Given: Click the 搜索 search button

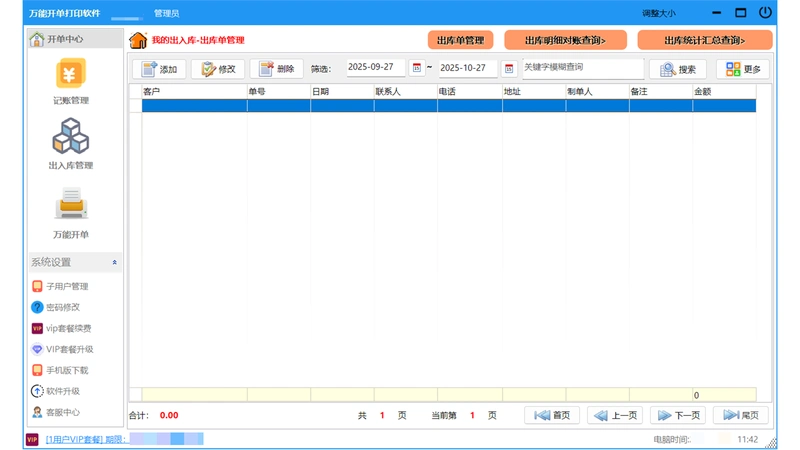Looking at the screenshot, I should (x=678, y=69).
